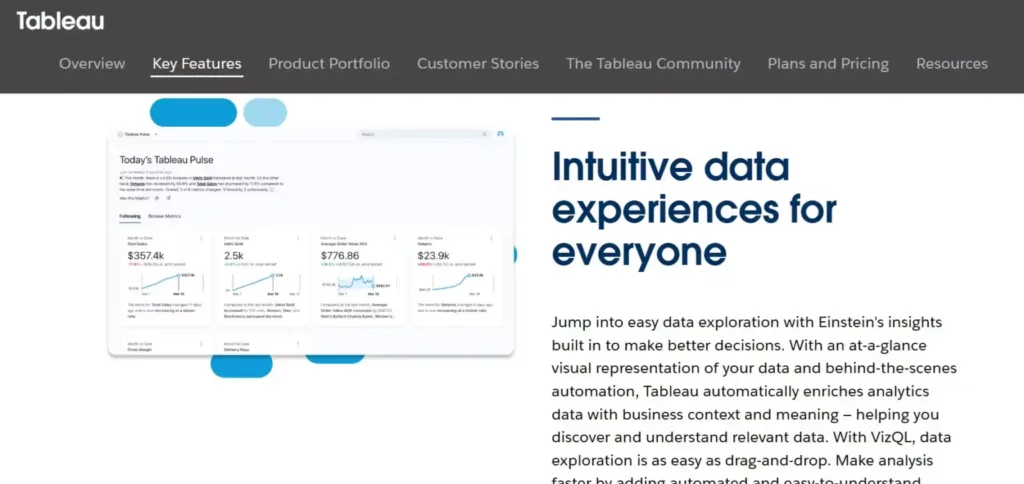The height and width of the screenshot is (484, 1024).
Task: Click the $23.9k Returns value
Action: pyautogui.click(x=433, y=255)
